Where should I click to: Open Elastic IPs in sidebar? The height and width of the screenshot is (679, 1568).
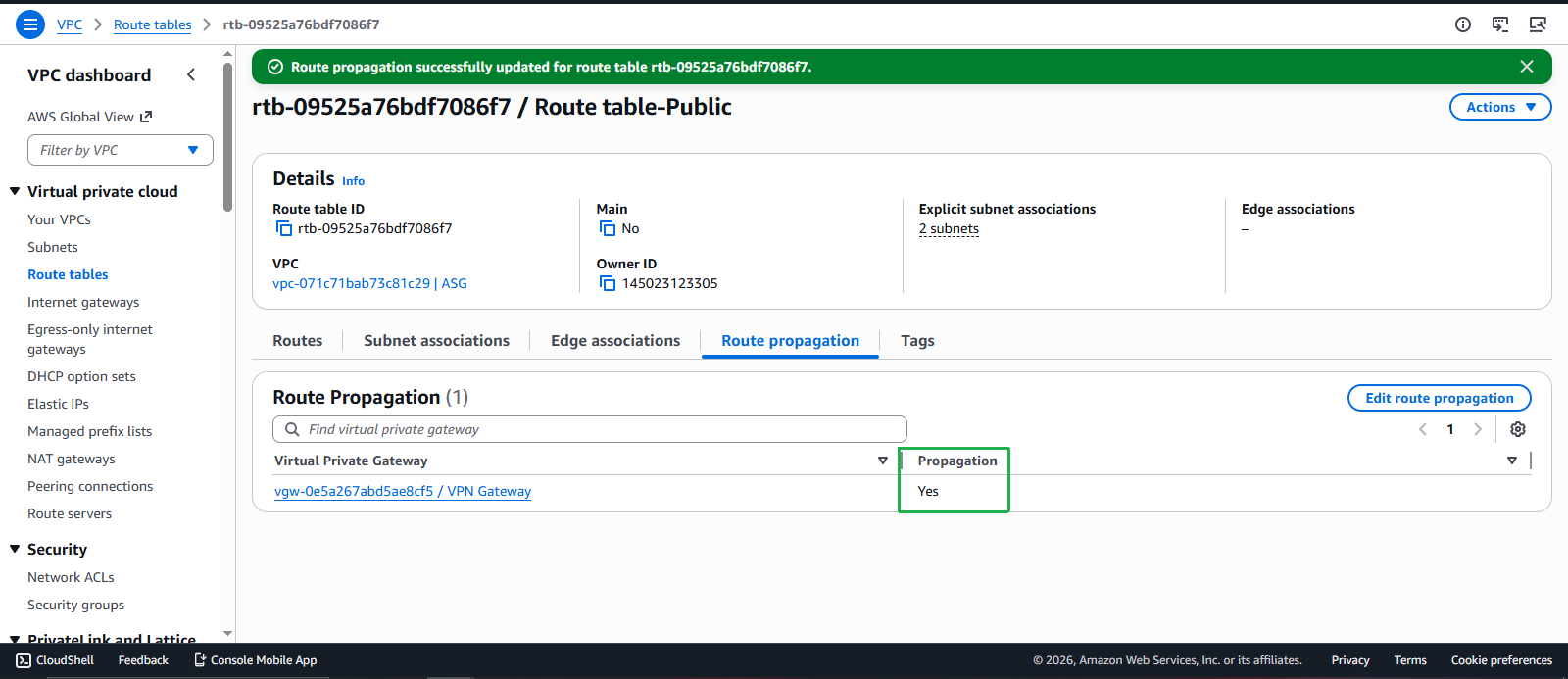(58, 404)
